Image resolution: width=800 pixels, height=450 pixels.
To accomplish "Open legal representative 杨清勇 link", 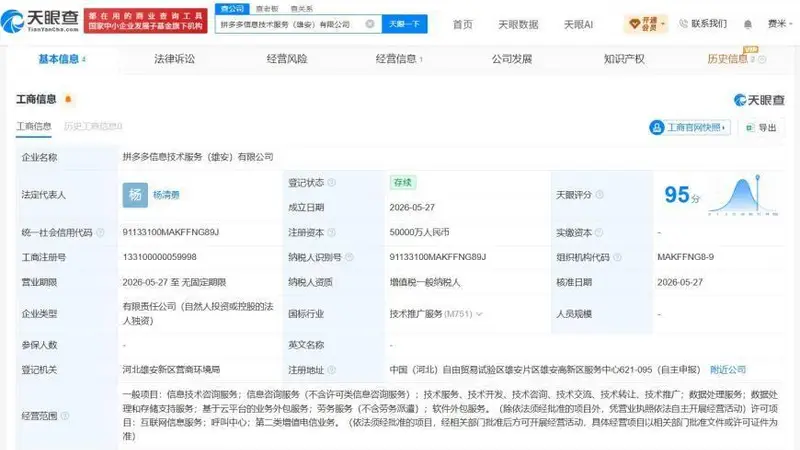I will click(x=166, y=194).
